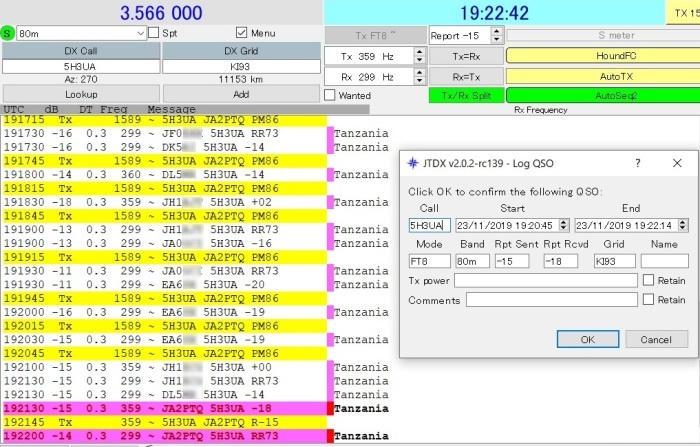The height and width of the screenshot is (447, 700).
Task: Click the End date-time field
Action: coord(626,225)
